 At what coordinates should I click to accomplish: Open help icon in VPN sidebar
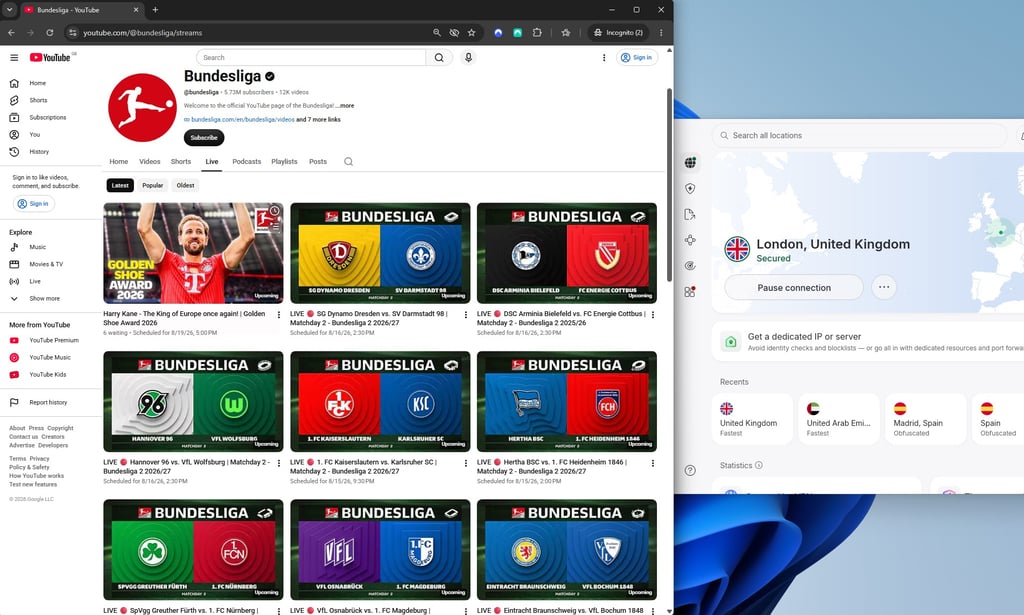690,470
